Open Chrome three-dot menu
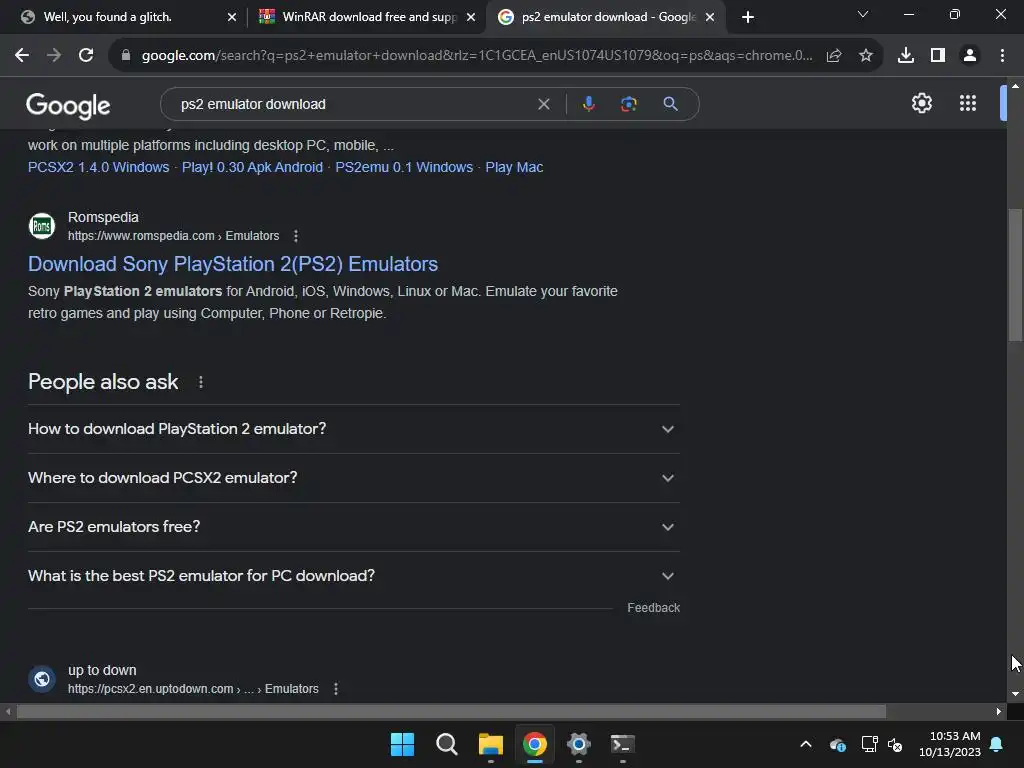Viewport: 1024px width, 768px height. coord(1002,56)
